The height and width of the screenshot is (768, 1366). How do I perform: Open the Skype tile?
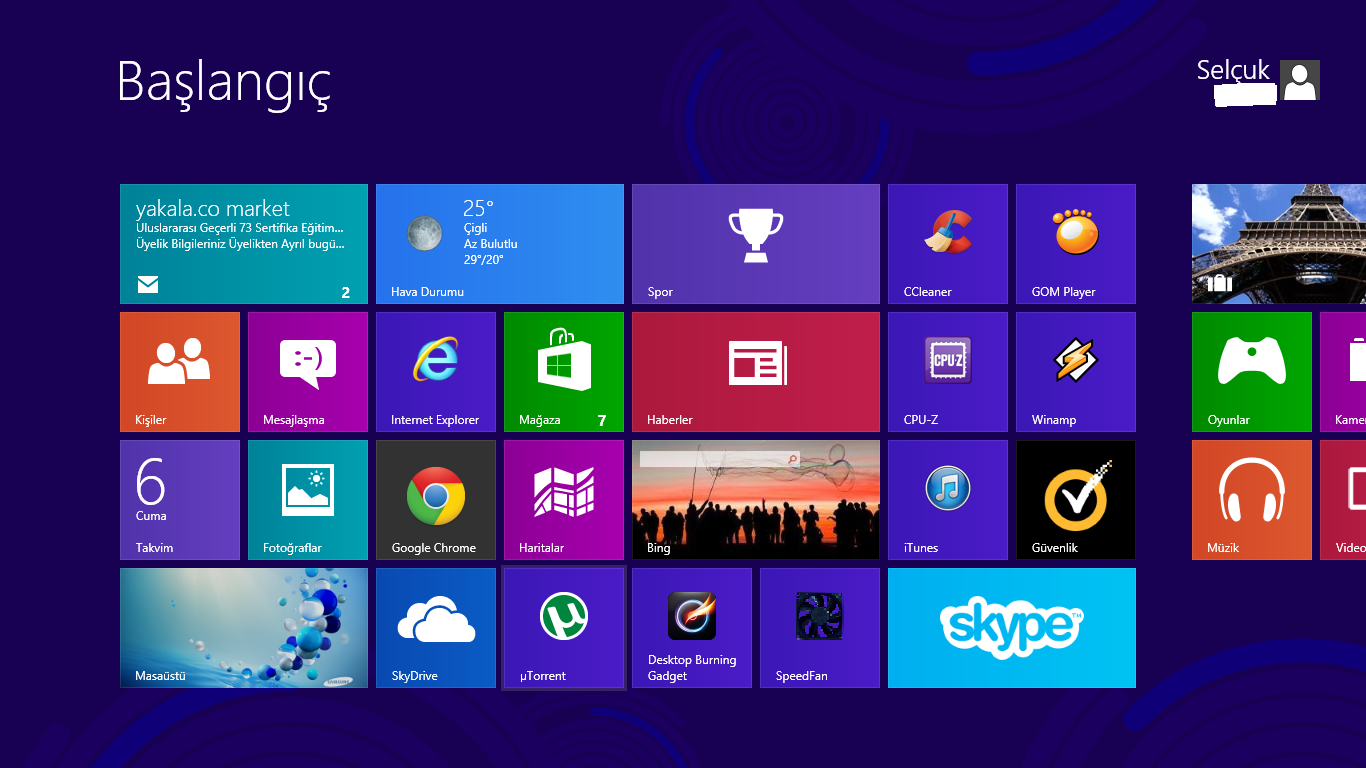click(1012, 628)
